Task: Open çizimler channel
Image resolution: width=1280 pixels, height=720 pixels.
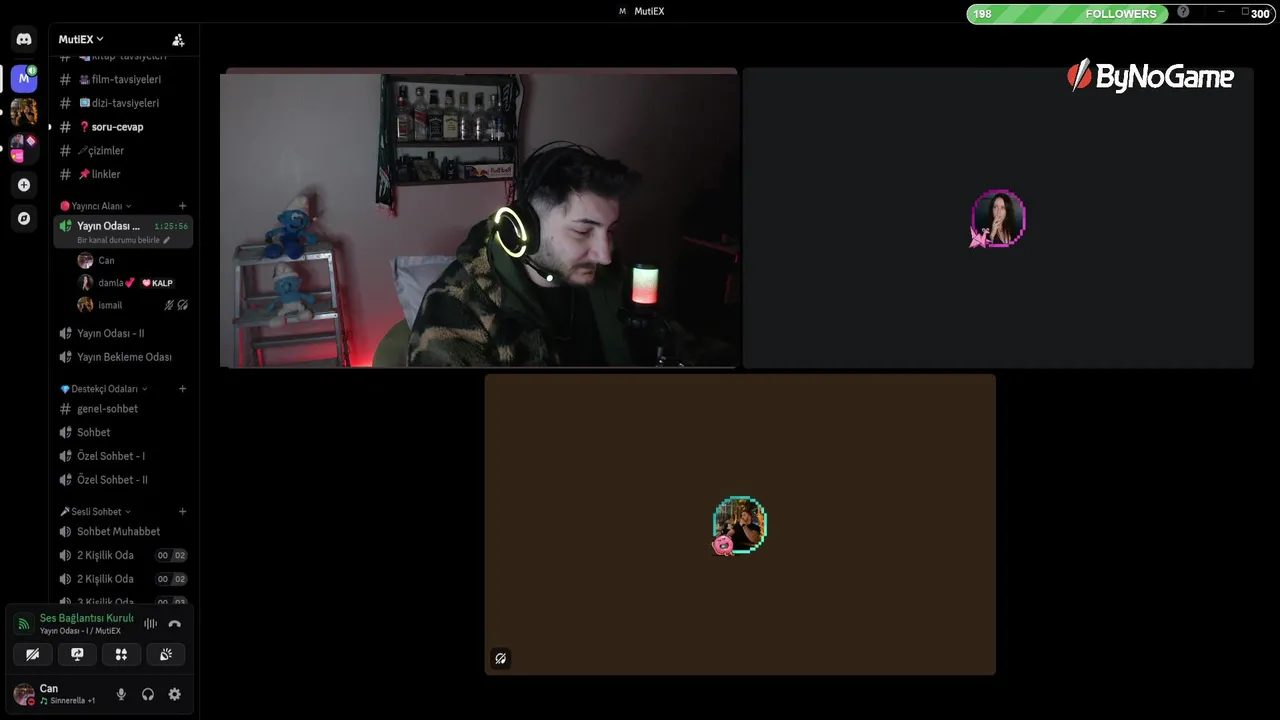Action: click(122, 151)
